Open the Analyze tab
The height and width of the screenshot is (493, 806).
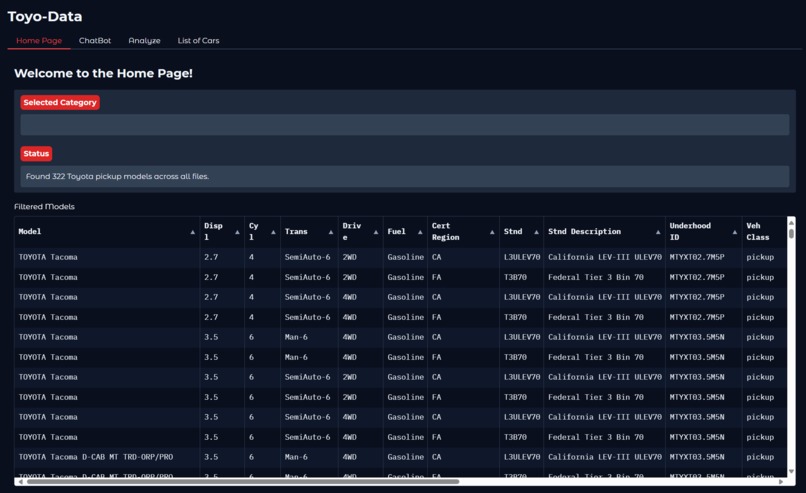(x=144, y=41)
